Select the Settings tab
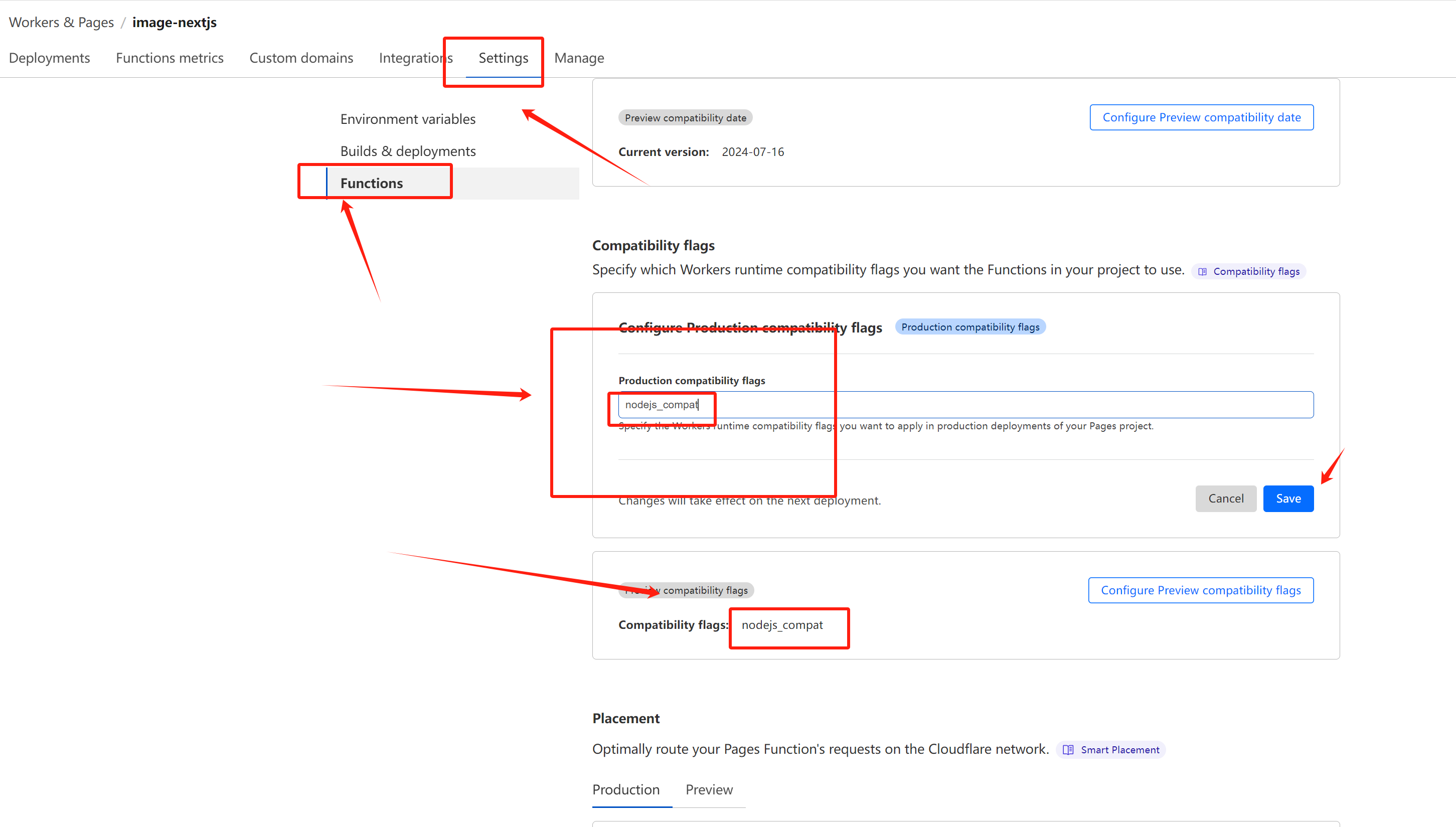 (503, 58)
